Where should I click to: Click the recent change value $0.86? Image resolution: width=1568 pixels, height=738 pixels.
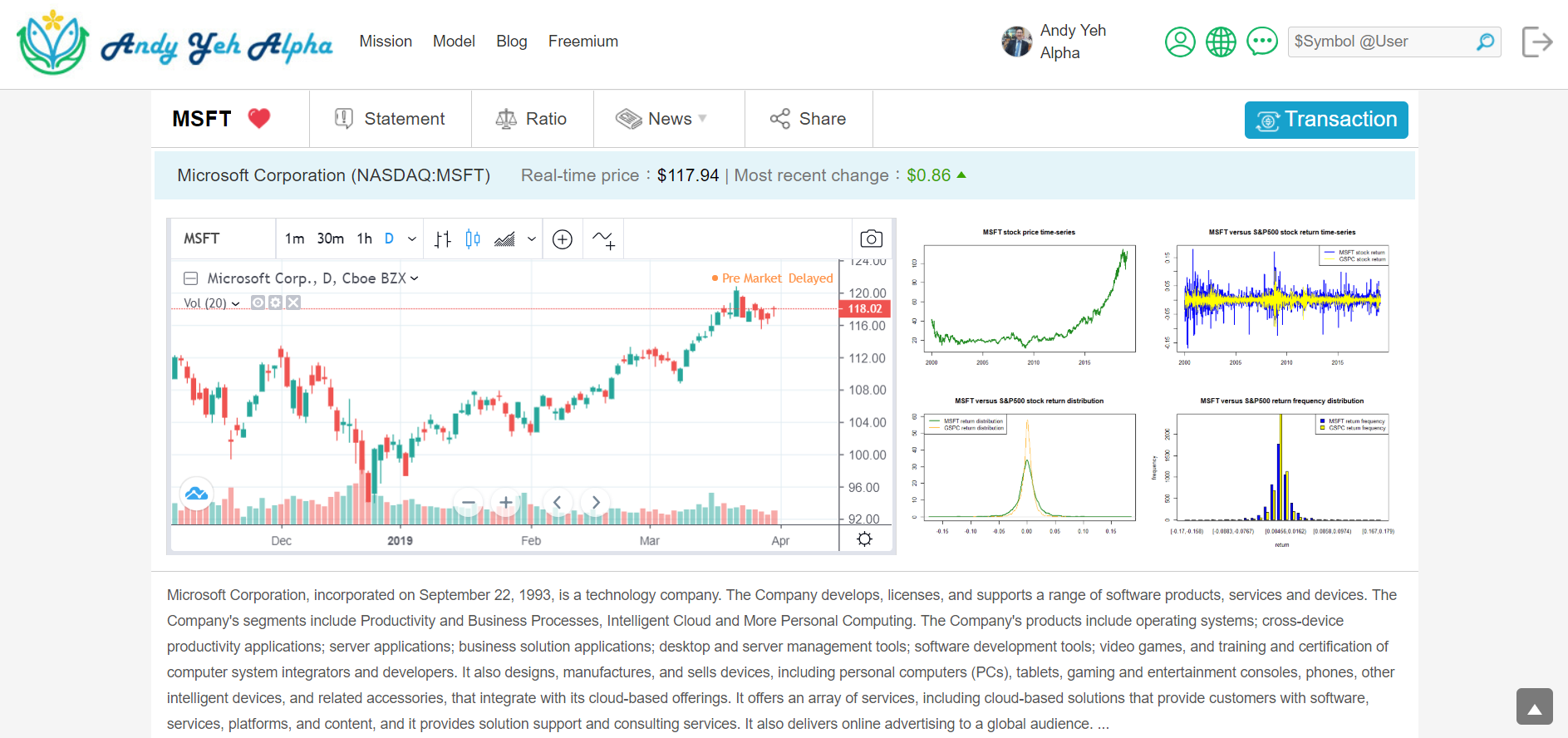928,175
